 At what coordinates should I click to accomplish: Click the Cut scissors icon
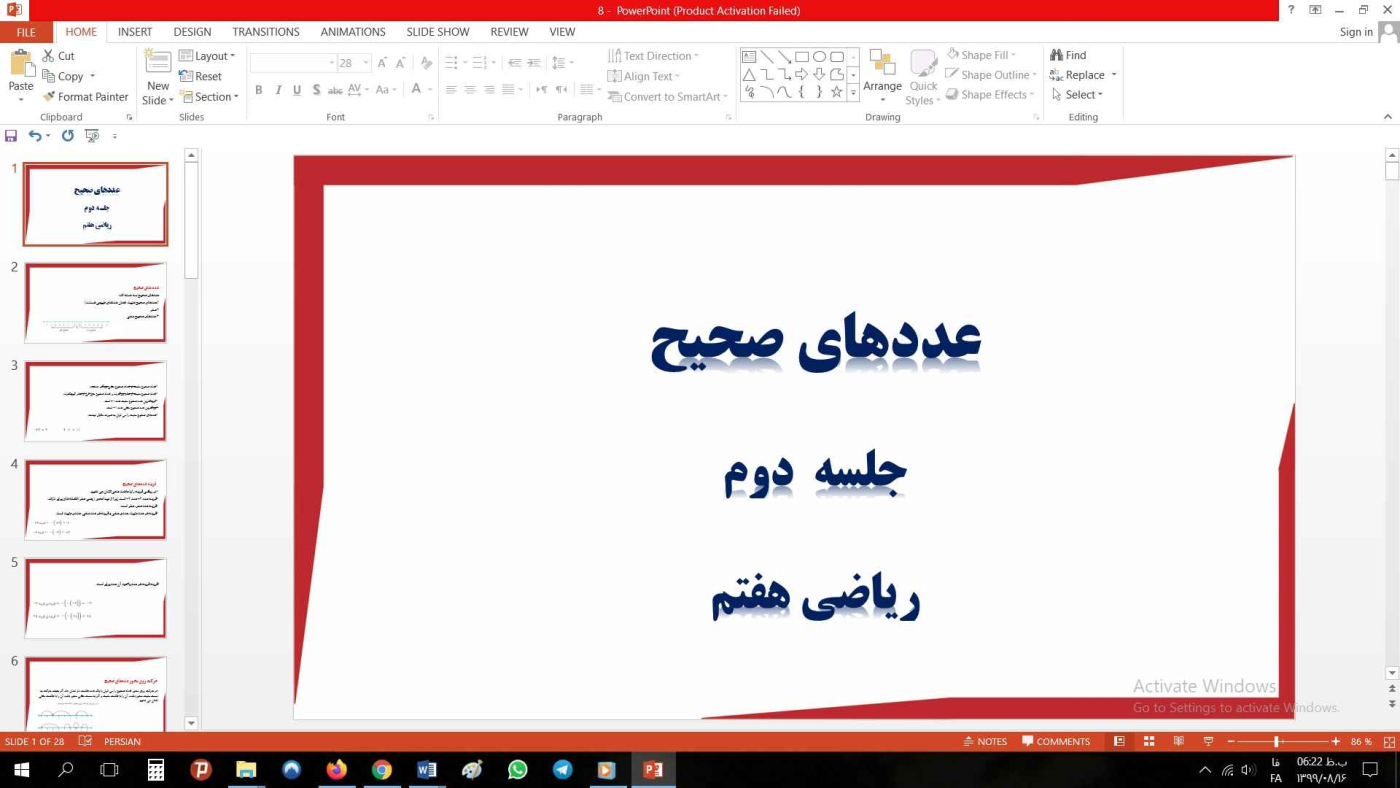(48, 56)
